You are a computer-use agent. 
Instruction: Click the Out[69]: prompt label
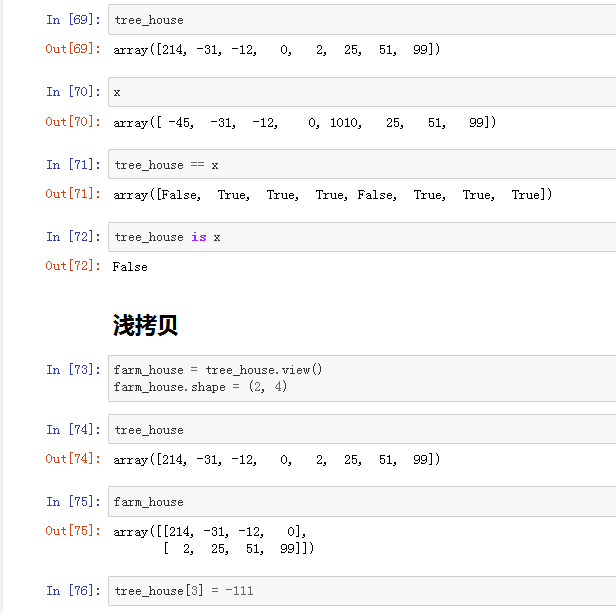coord(73,49)
